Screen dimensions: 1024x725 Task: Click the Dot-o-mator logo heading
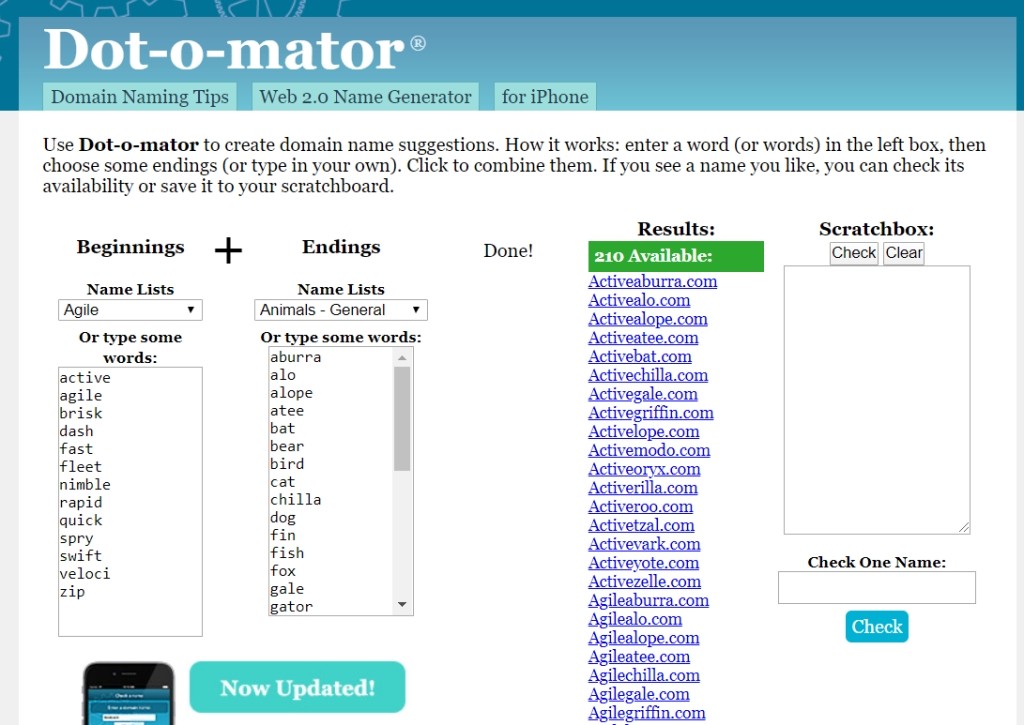click(234, 49)
